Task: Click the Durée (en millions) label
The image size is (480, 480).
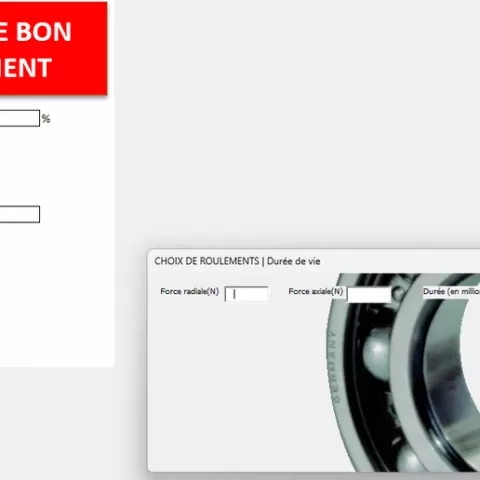Action: click(451, 291)
